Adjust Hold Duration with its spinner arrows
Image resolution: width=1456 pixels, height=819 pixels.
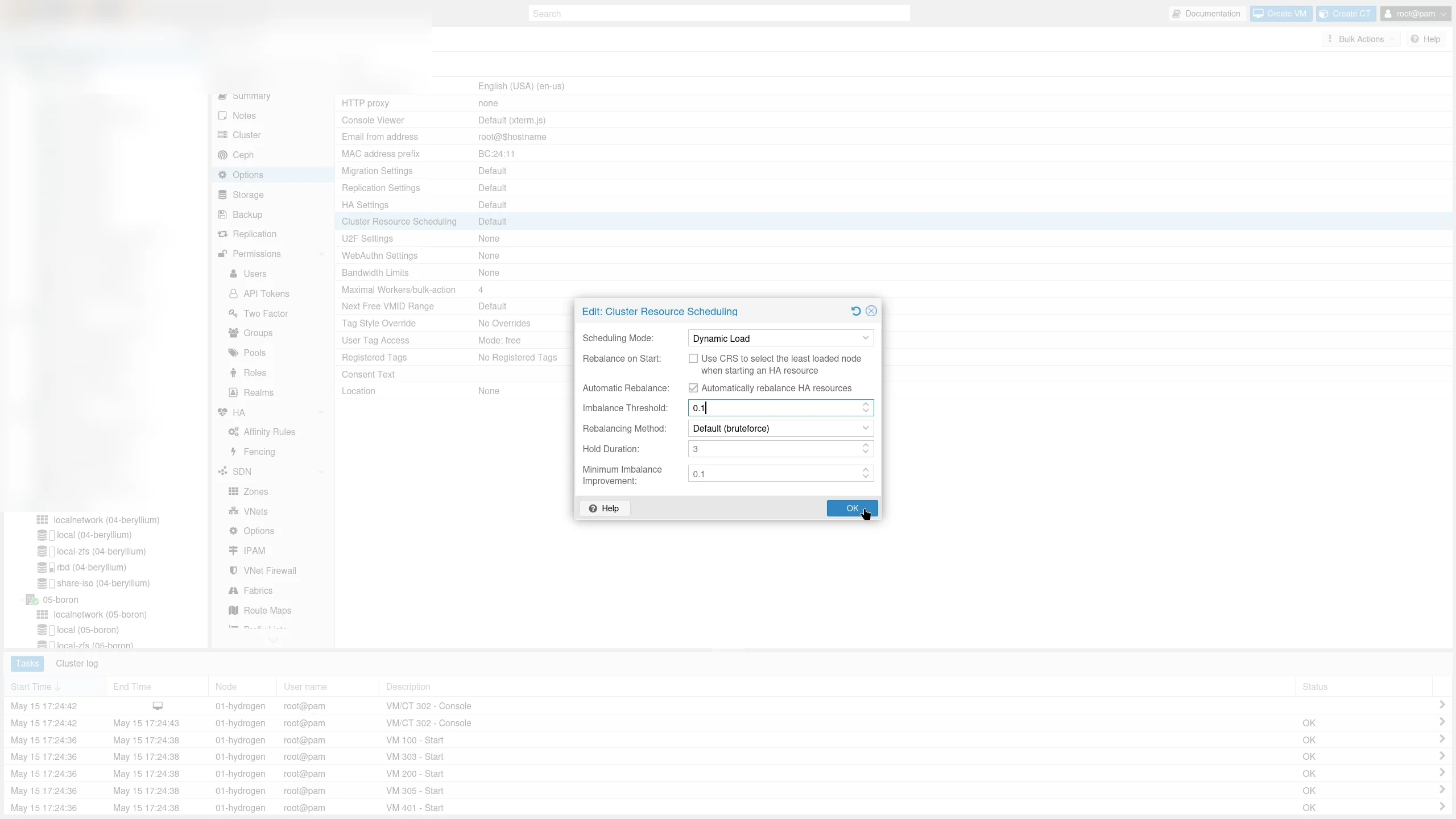pyautogui.click(x=866, y=449)
